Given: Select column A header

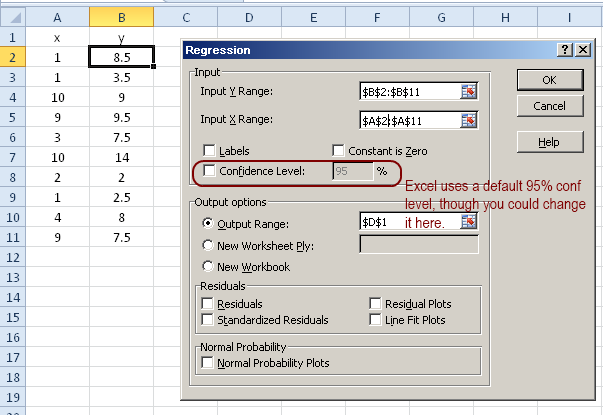Looking at the screenshot, I should tap(57, 17).
